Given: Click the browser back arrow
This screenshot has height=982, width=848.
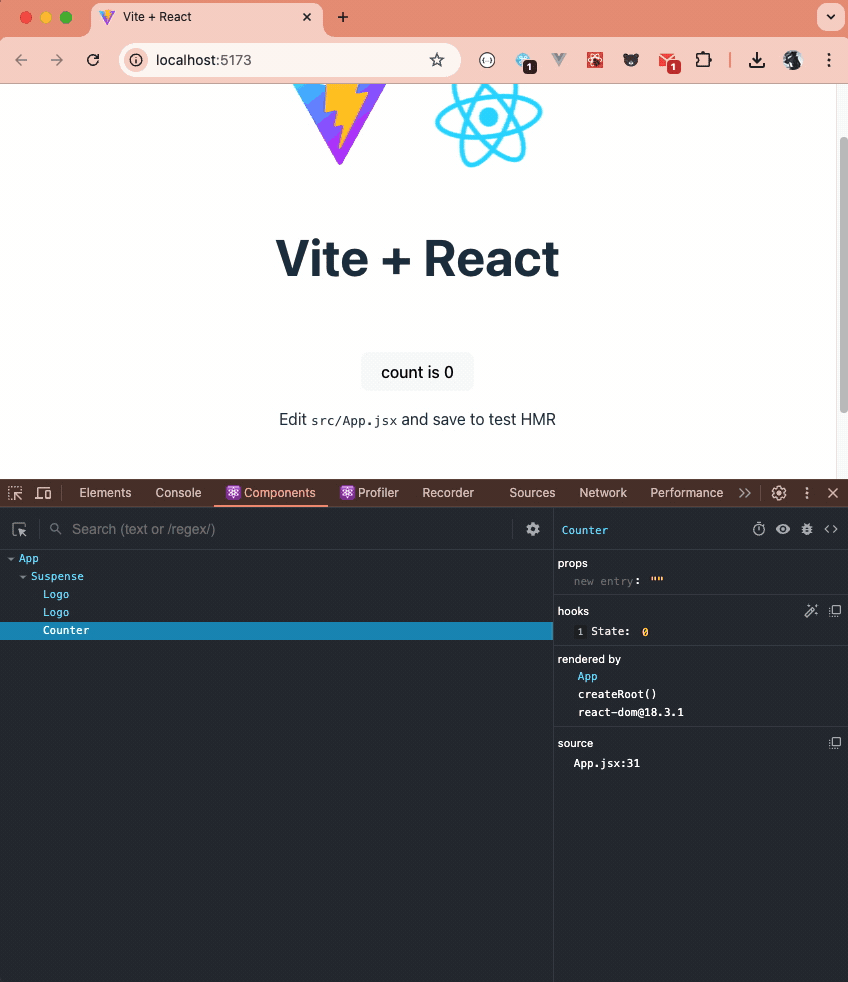Looking at the screenshot, I should coord(21,60).
